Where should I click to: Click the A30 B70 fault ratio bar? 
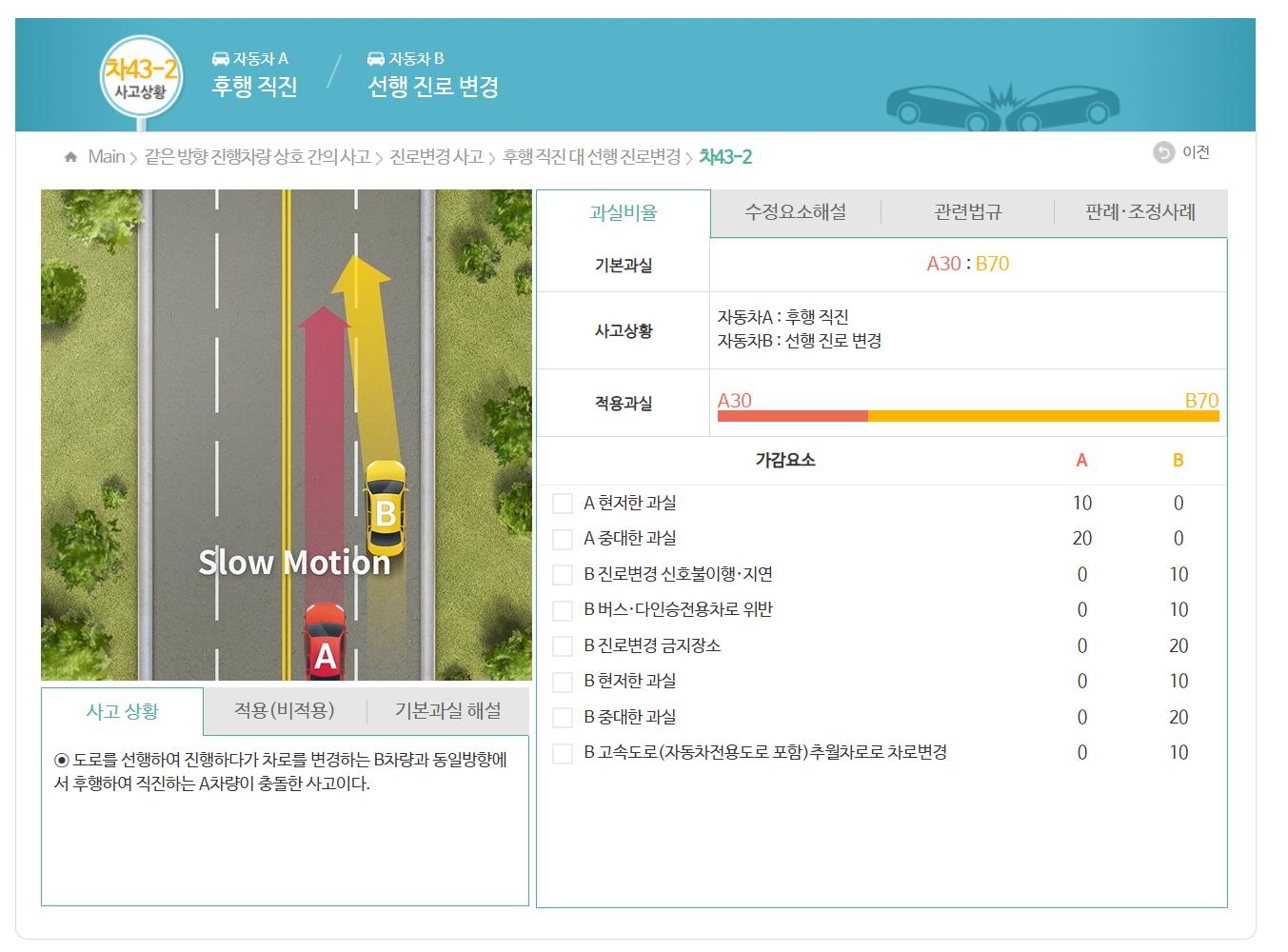[967, 416]
